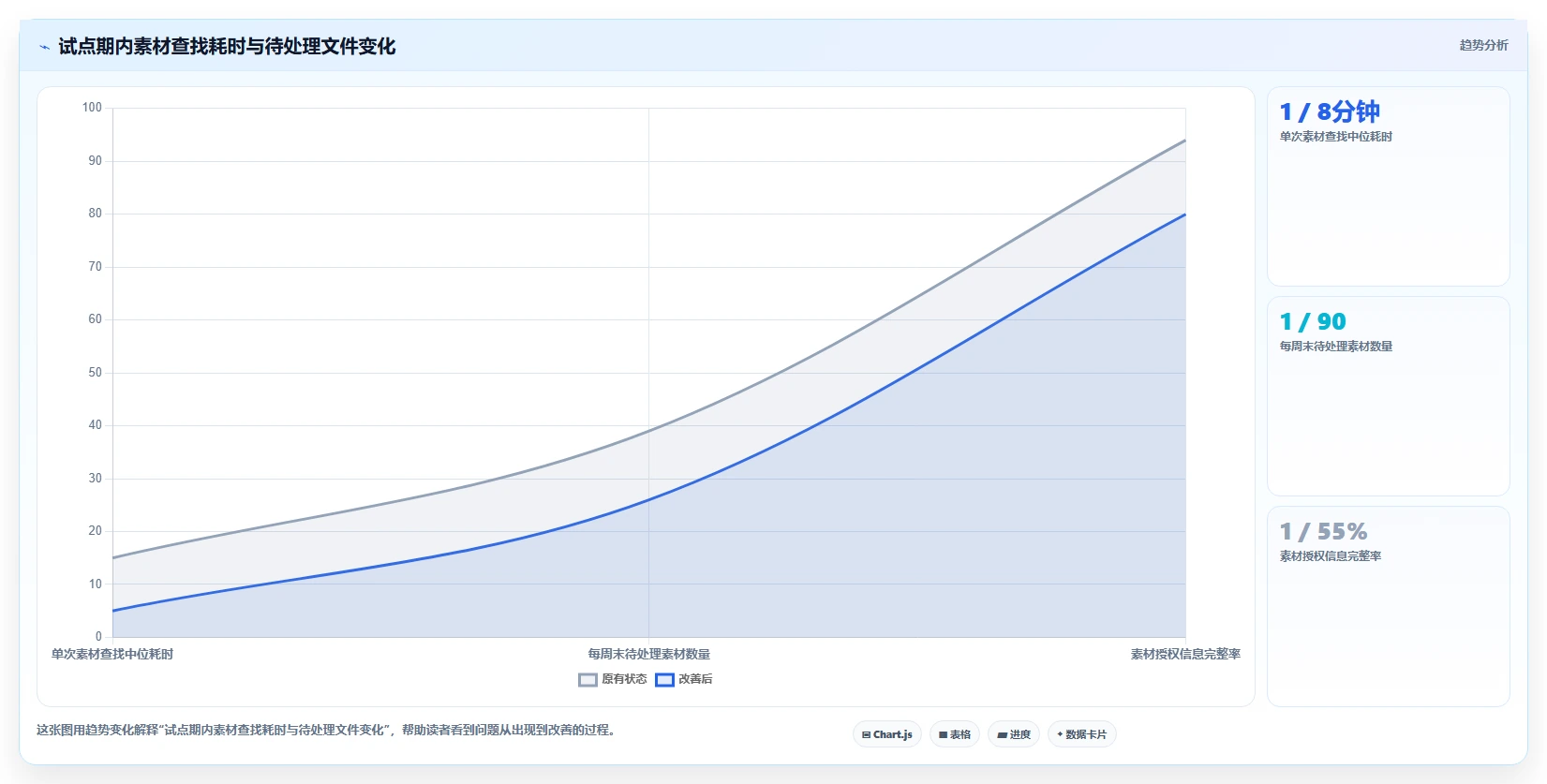Image resolution: width=1547 pixels, height=784 pixels.
Task: Toggle the 原有状态 legend swatch
Action: [x=588, y=680]
